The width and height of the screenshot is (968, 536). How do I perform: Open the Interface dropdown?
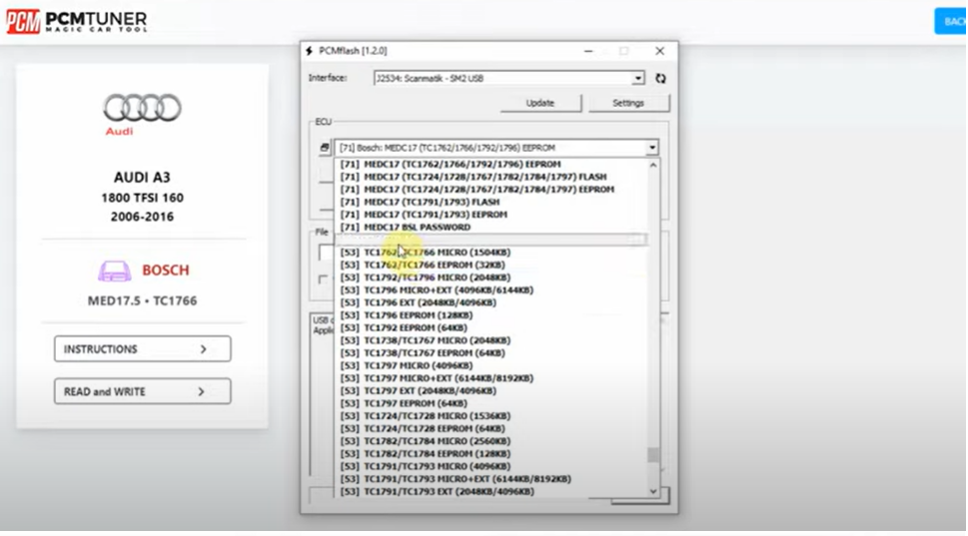pos(638,78)
